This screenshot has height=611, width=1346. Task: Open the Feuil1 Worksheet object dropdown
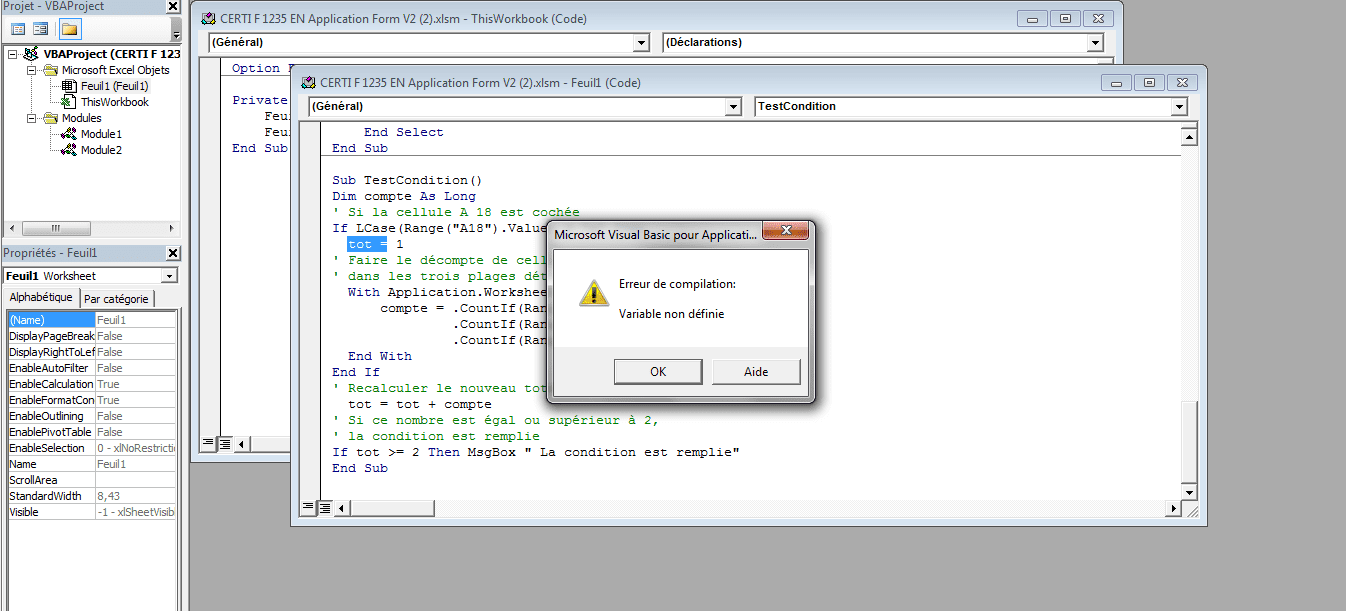point(169,276)
